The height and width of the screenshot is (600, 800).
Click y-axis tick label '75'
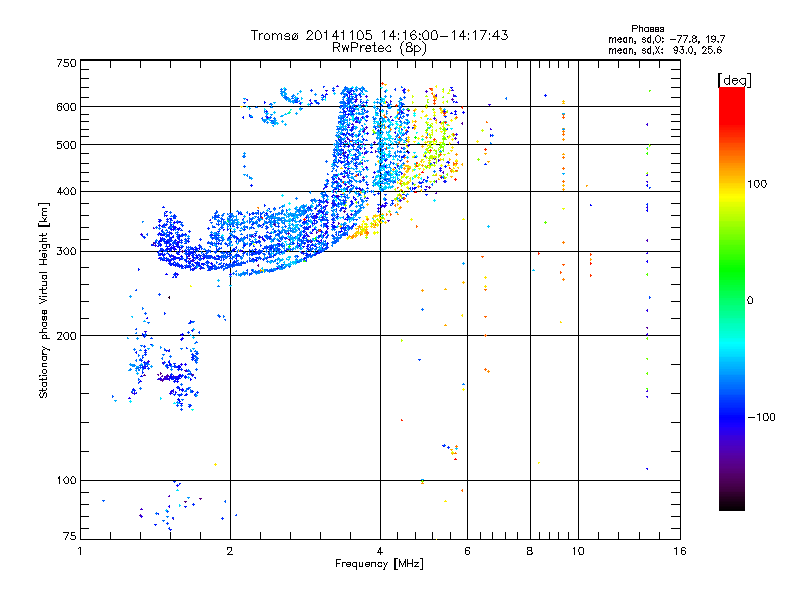click(70, 536)
